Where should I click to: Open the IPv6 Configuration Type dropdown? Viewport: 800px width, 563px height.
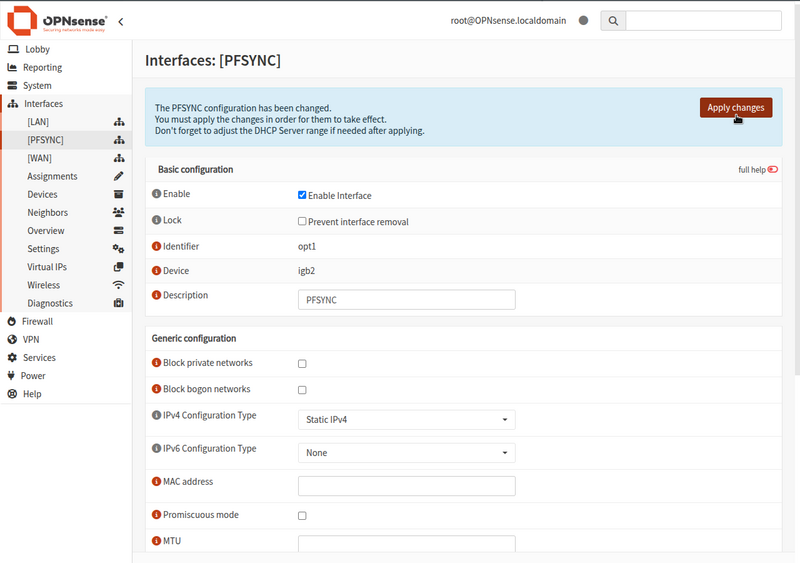point(407,453)
